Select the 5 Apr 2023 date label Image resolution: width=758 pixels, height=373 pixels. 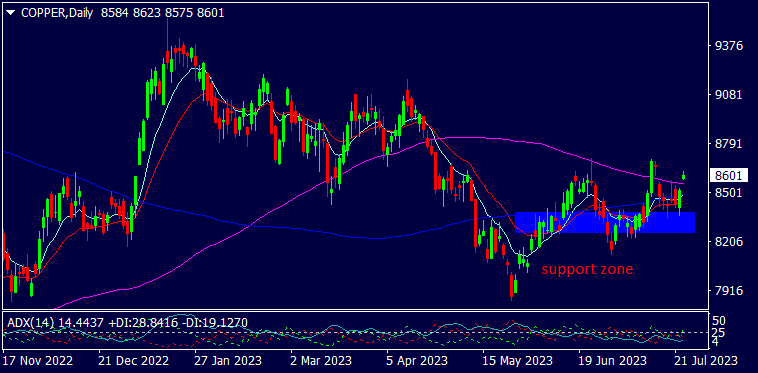(x=418, y=360)
